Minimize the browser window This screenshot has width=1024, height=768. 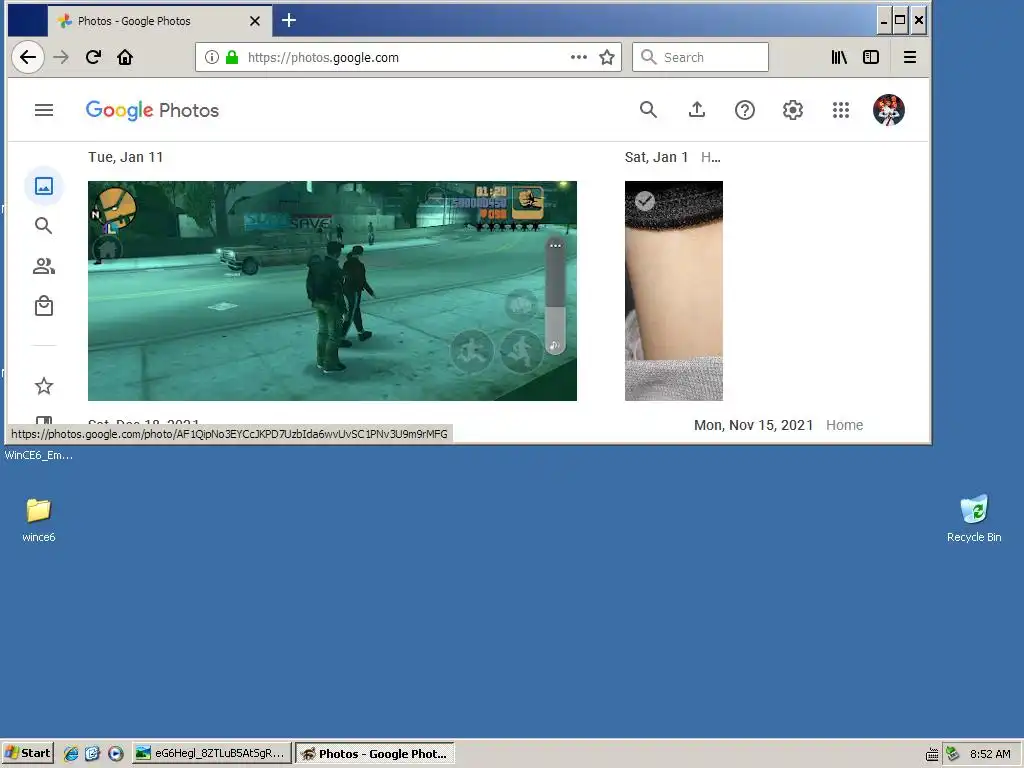[884, 21]
